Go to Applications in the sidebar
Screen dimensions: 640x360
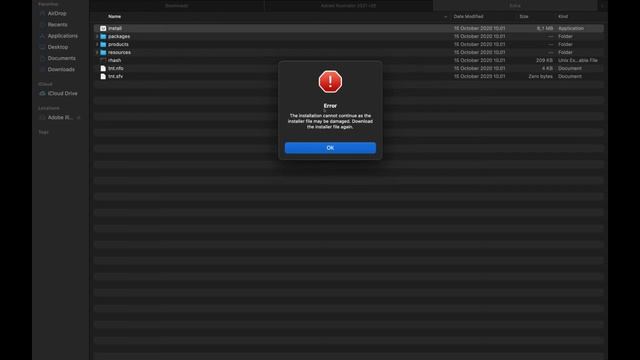pyautogui.click(x=62, y=36)
